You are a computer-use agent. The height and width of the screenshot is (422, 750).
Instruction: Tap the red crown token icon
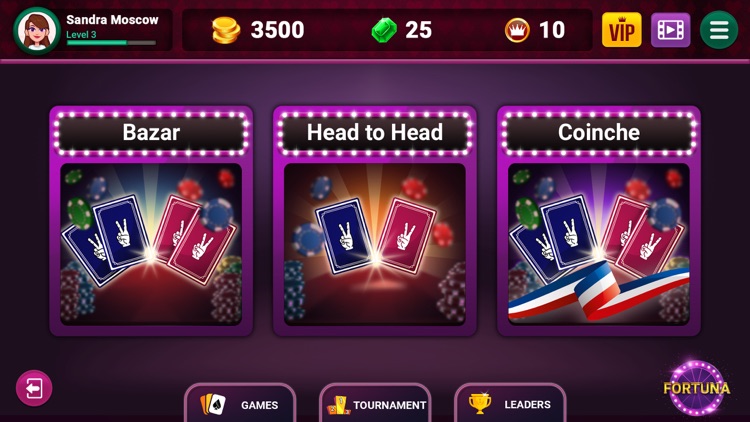pyautogui.click(x=517, y=30)
